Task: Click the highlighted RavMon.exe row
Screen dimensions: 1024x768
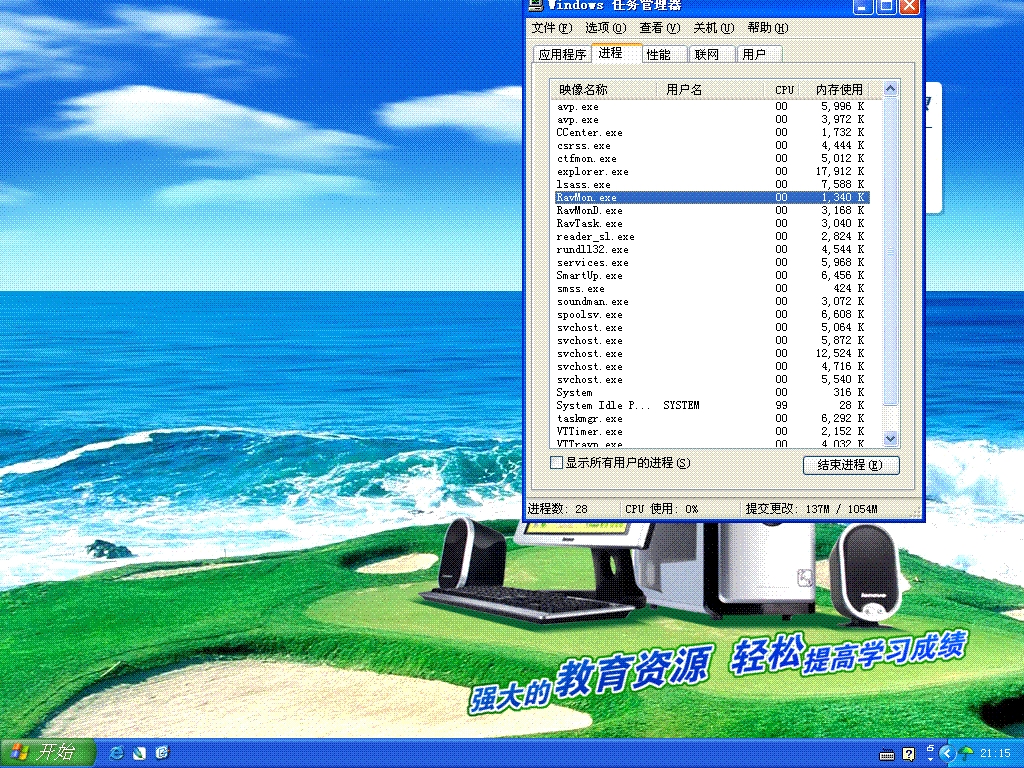Action: point(712,197)
